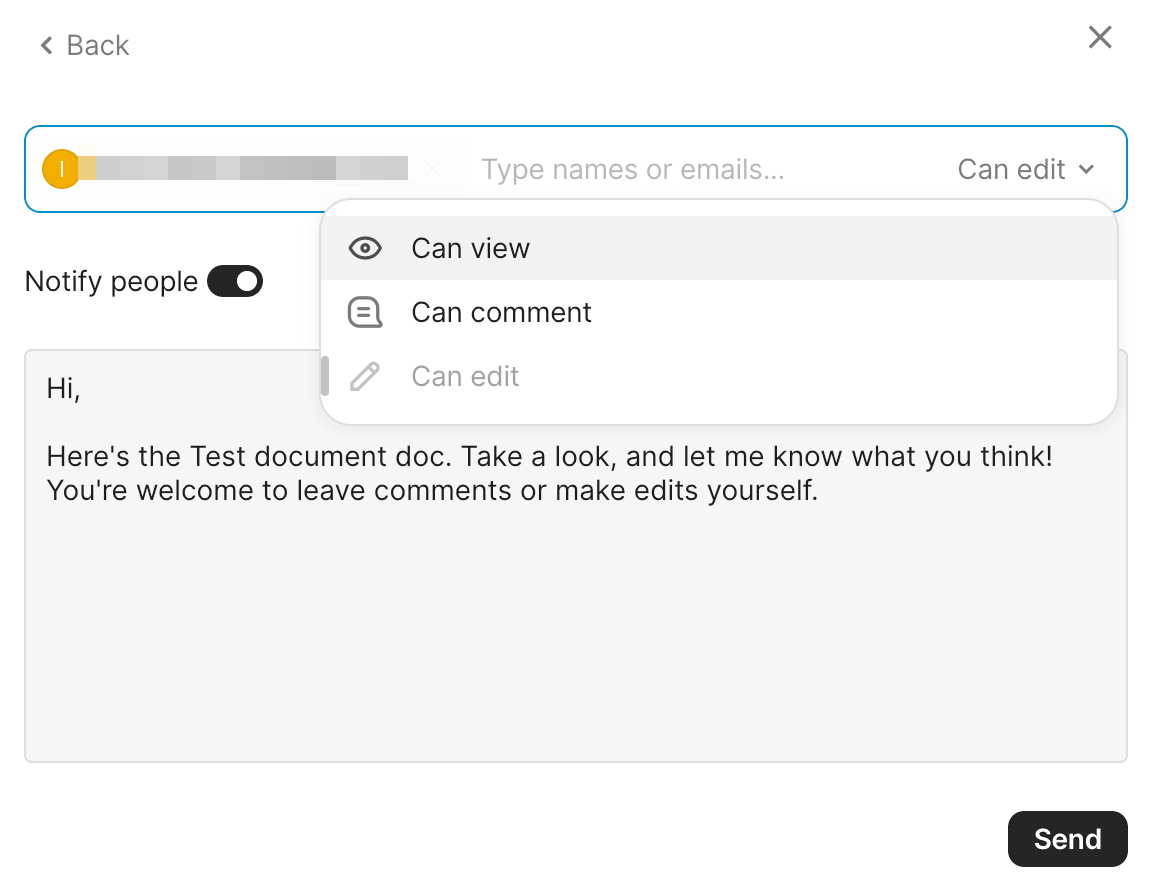This screenshot has width=1158, height=888.
Task: Close the share dialog with the X
Action: click(x=1100, y=37)
